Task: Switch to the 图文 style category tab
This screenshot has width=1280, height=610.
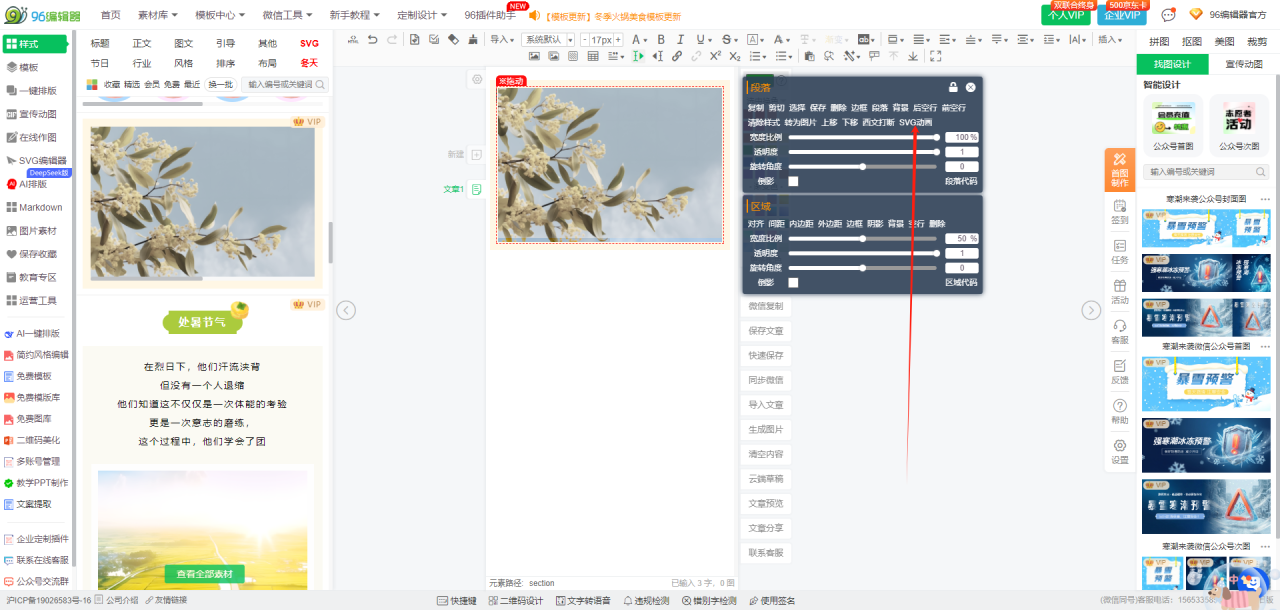Action: pos(184,44)
